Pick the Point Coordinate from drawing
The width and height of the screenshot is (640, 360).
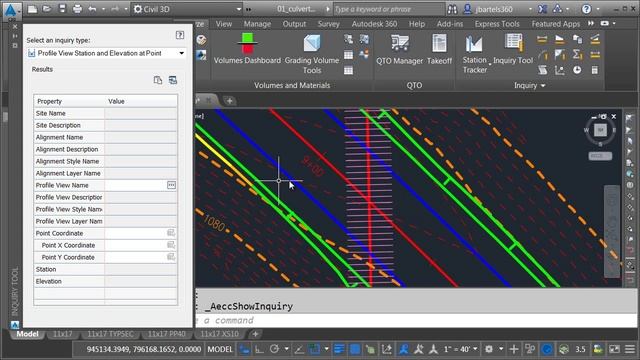(171, 233)
